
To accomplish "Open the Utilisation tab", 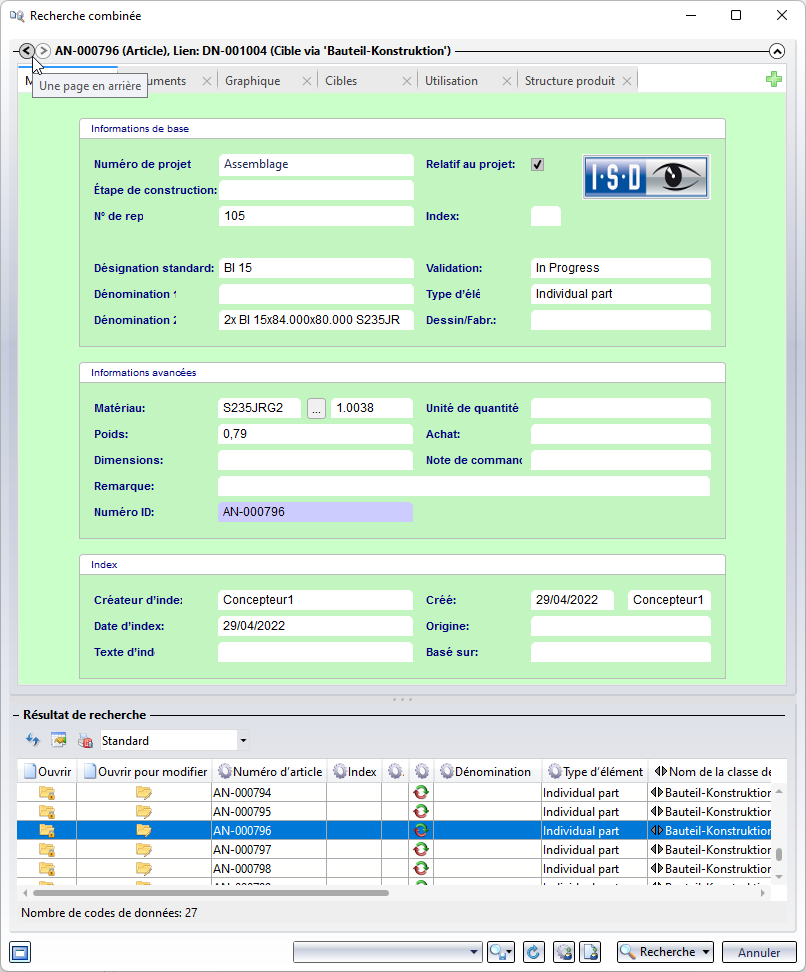I will [x=451, y=81].
